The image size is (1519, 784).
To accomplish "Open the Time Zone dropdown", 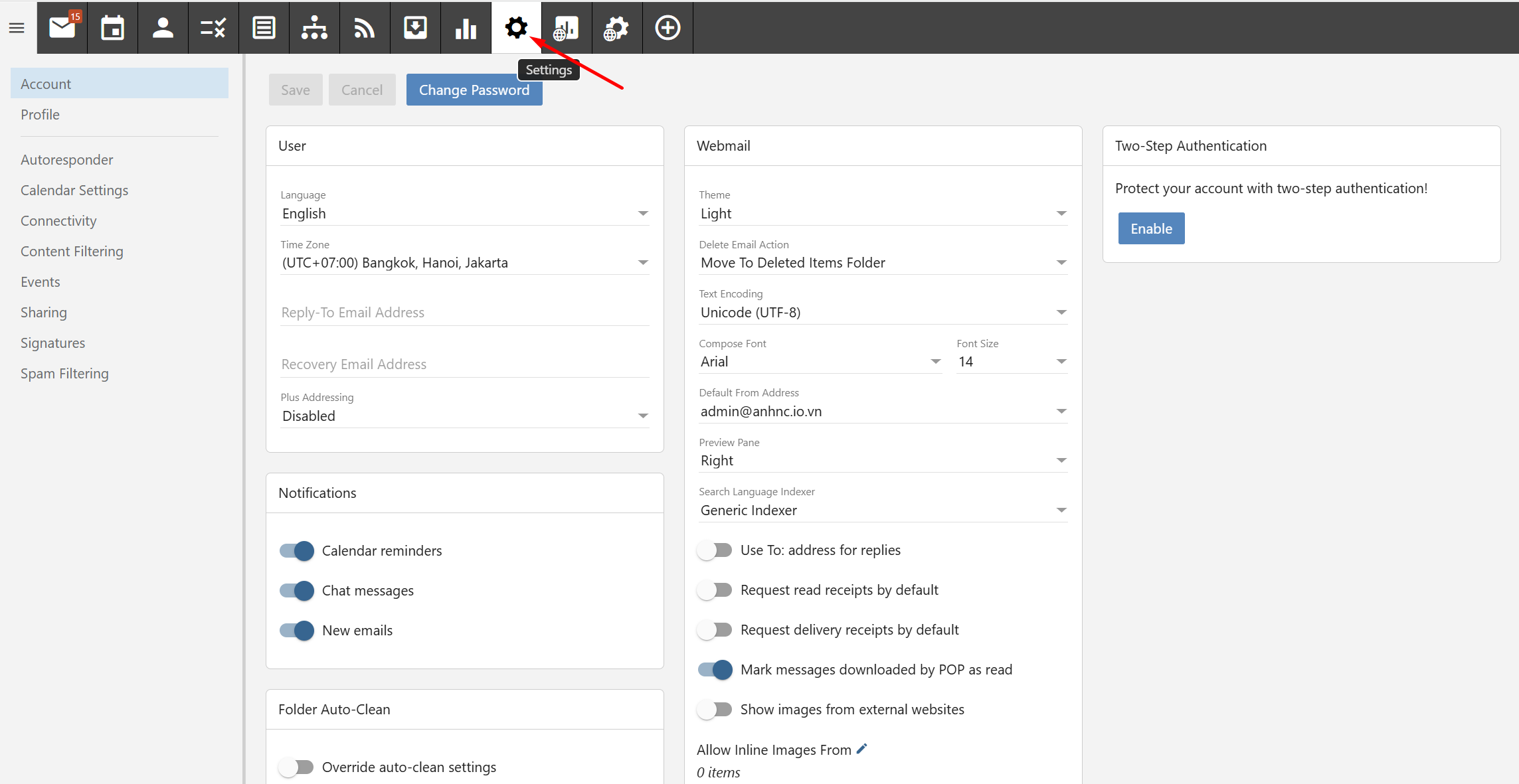I will (x=465, y=263).
